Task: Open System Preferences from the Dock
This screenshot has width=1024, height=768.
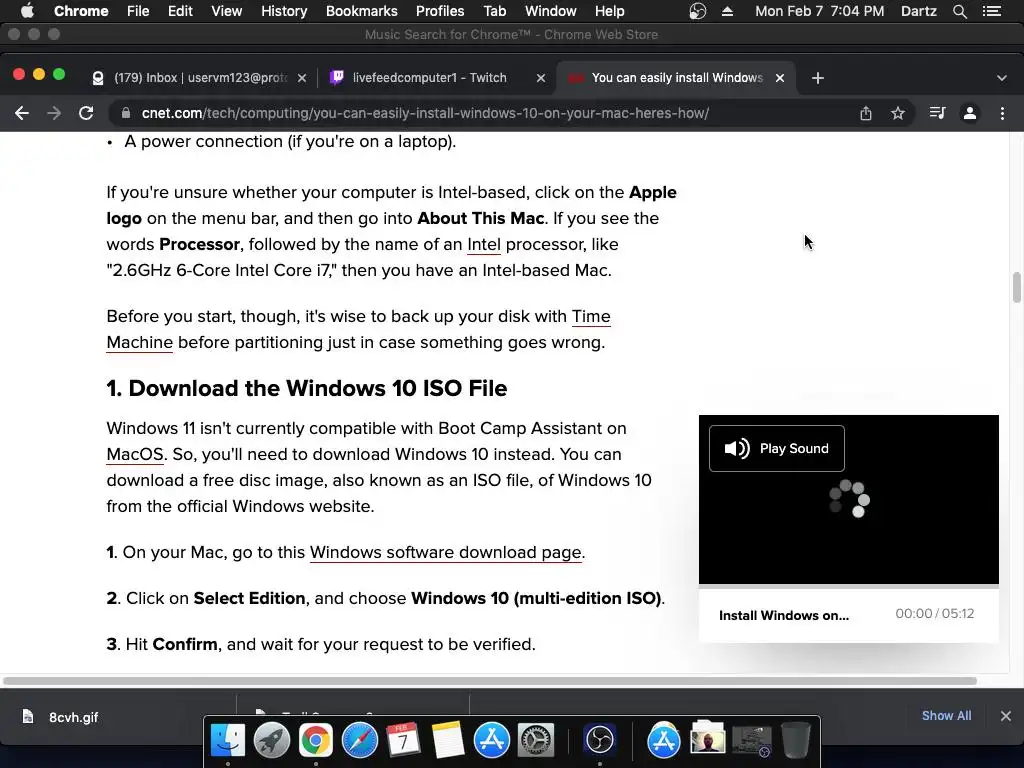Action: click(x=536, y=740)
